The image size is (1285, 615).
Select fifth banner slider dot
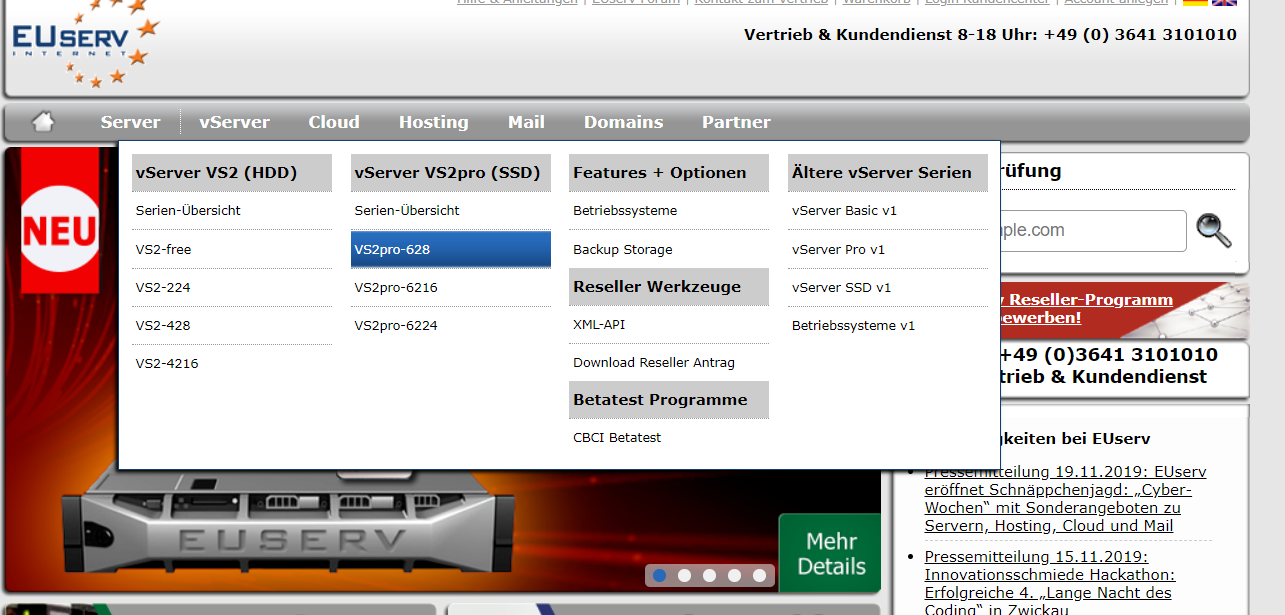[759, 575]
